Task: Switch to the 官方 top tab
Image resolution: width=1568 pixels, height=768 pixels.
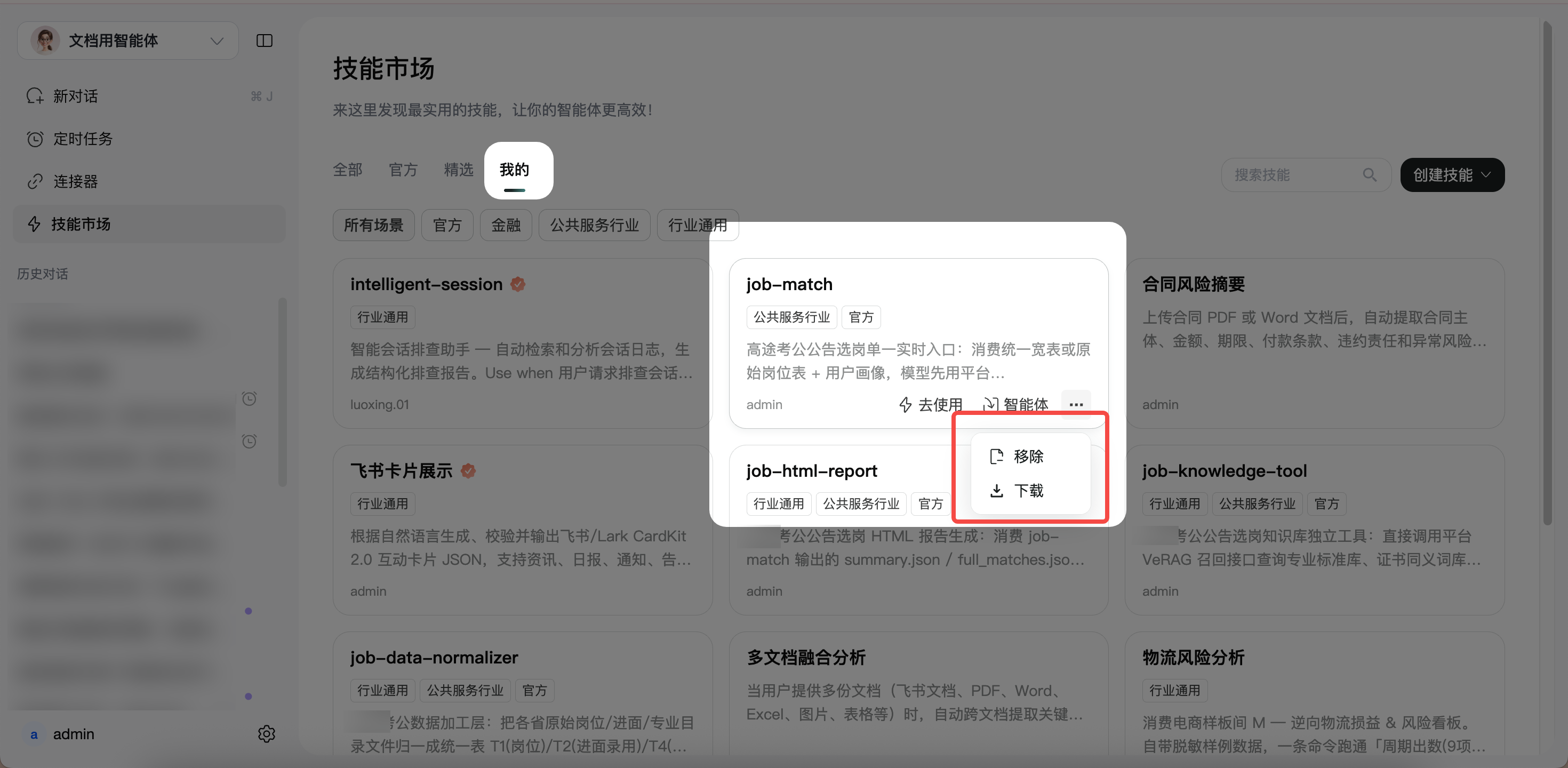Action: click(x=403, y=170)
